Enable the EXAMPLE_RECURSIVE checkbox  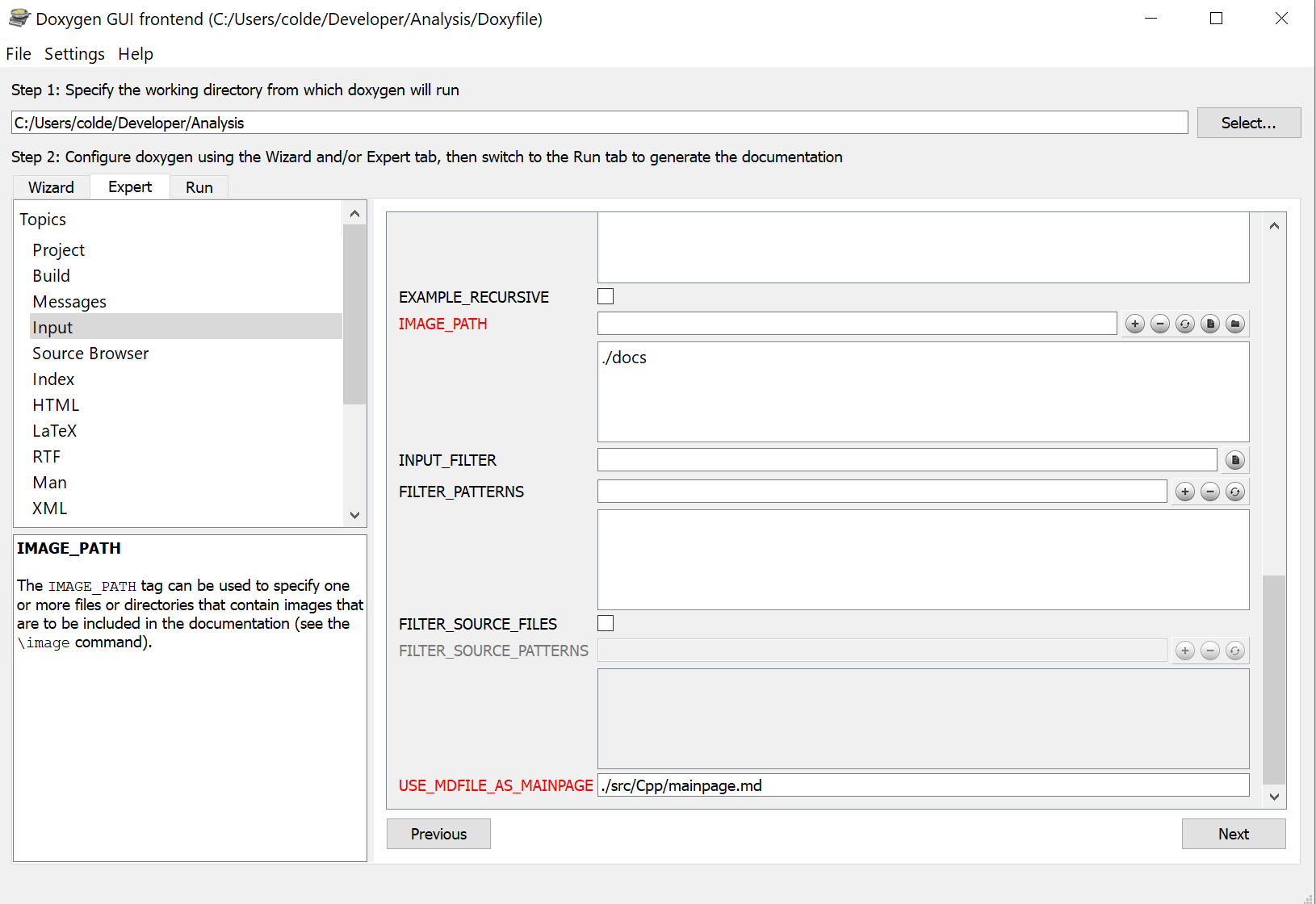tap(606, 296)
